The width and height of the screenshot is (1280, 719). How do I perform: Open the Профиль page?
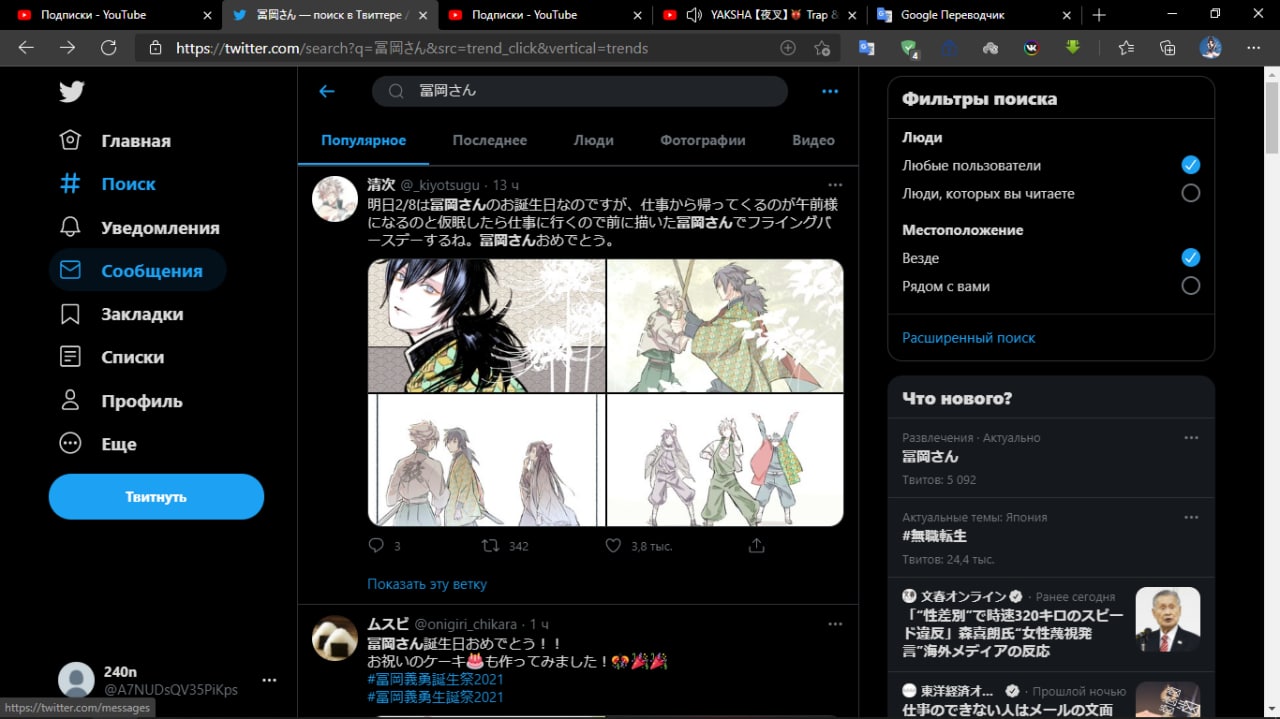click(x=121, y=401)
